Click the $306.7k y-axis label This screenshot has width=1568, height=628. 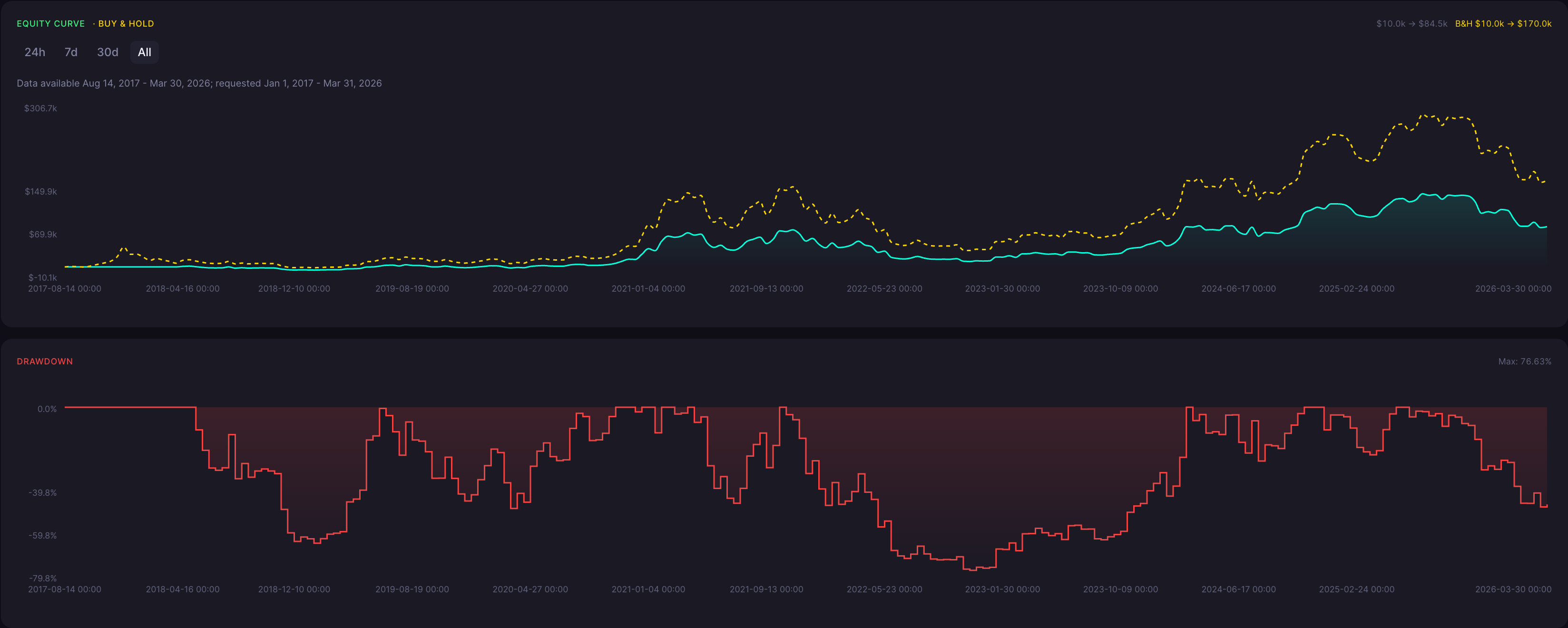(40, 108)
